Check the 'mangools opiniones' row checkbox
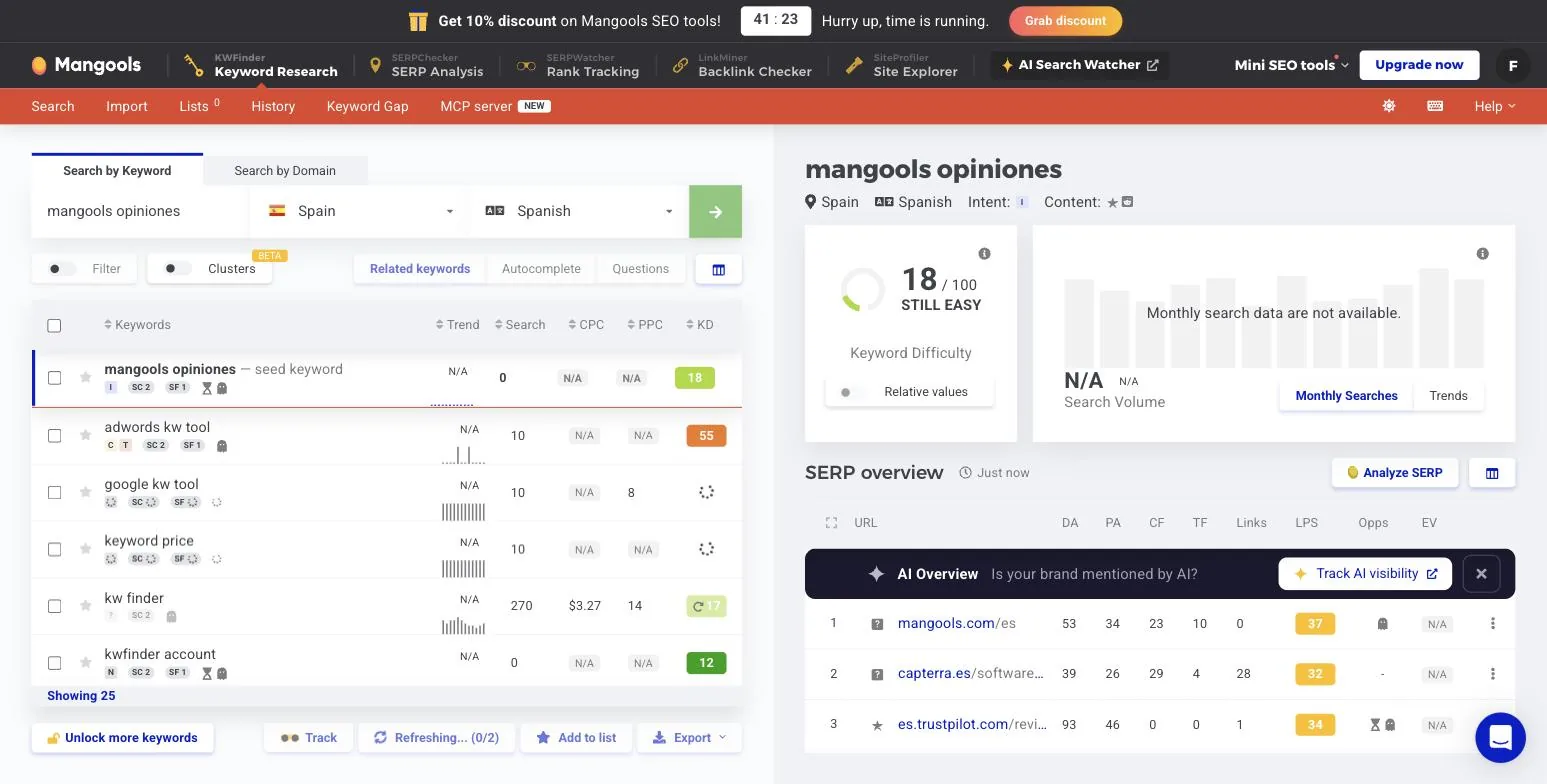 click(x=54, y=378)
